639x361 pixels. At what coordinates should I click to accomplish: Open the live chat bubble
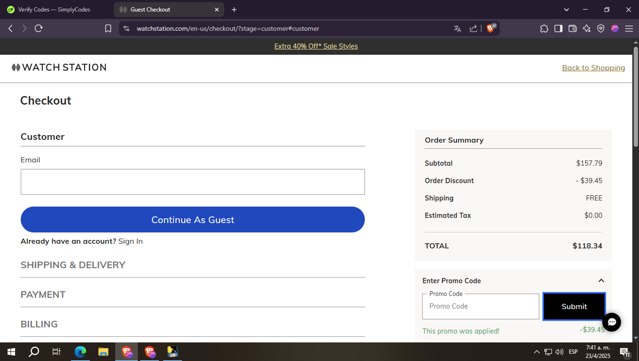(612, 322)
